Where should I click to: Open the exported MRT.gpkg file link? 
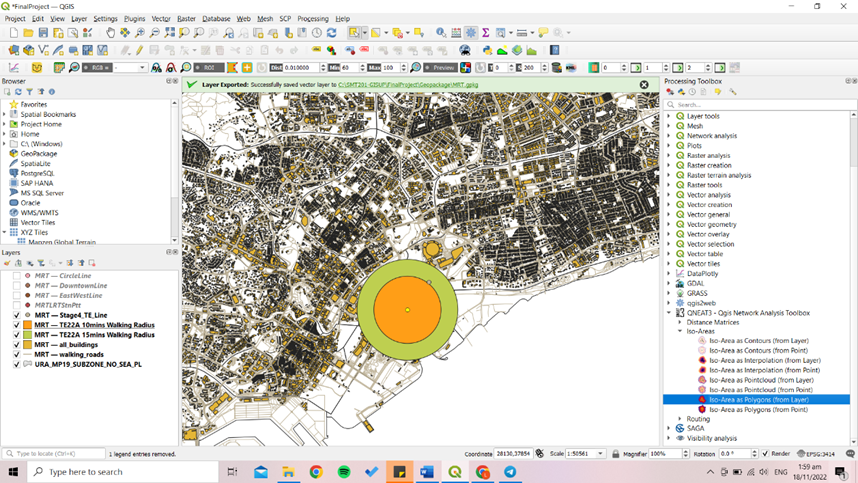point(408,85)
